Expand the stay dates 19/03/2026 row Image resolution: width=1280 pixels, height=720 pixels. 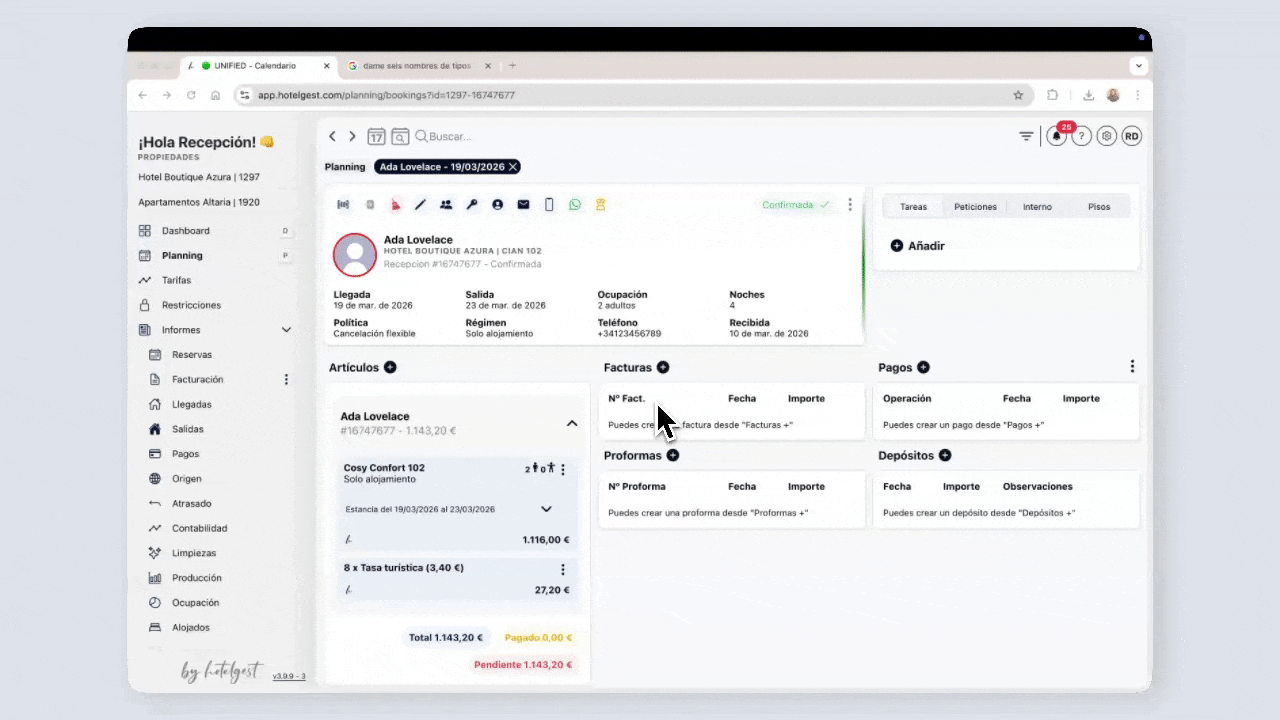(546, 509)
